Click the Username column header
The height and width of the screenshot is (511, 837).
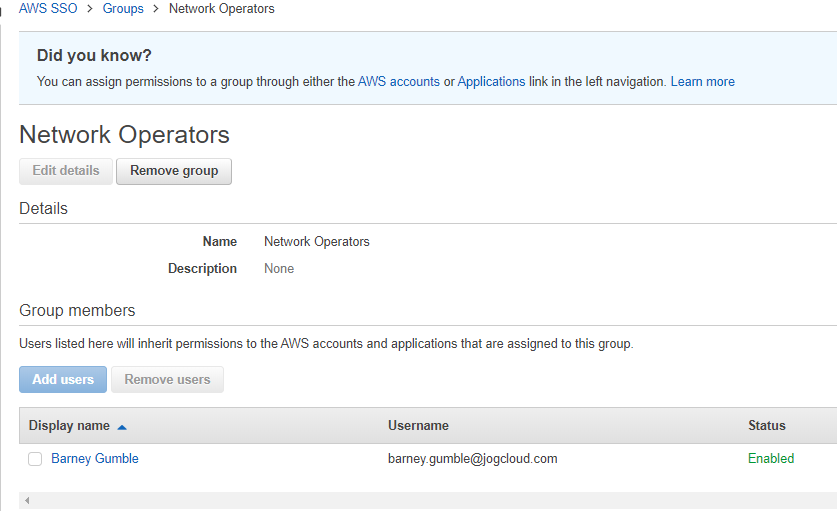(x=418, y=426)
